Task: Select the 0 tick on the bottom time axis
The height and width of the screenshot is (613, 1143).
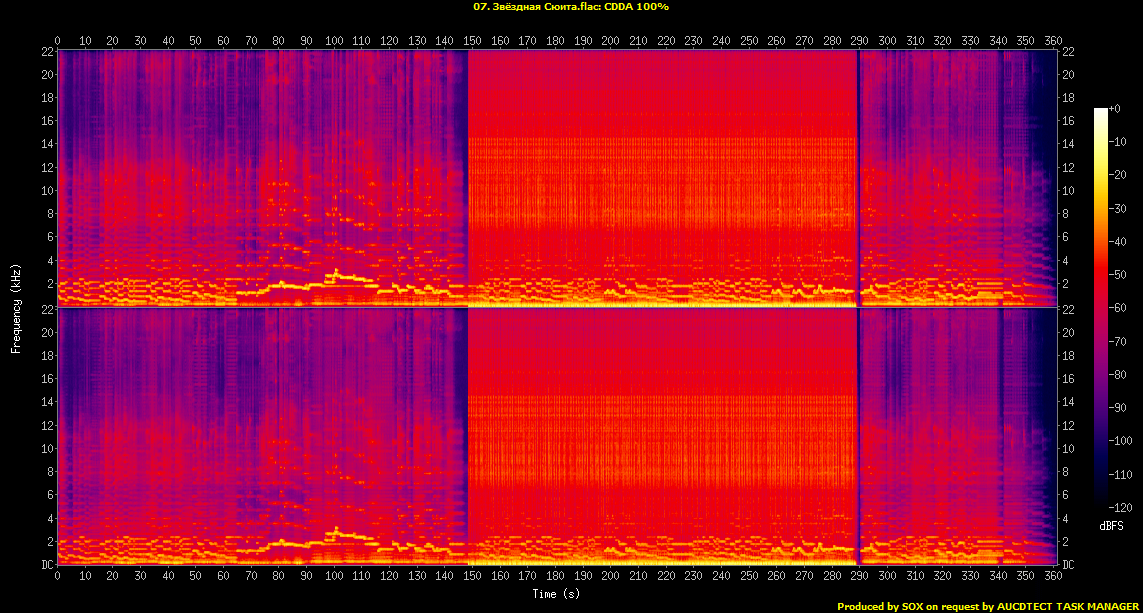Action: click(58, 577)
